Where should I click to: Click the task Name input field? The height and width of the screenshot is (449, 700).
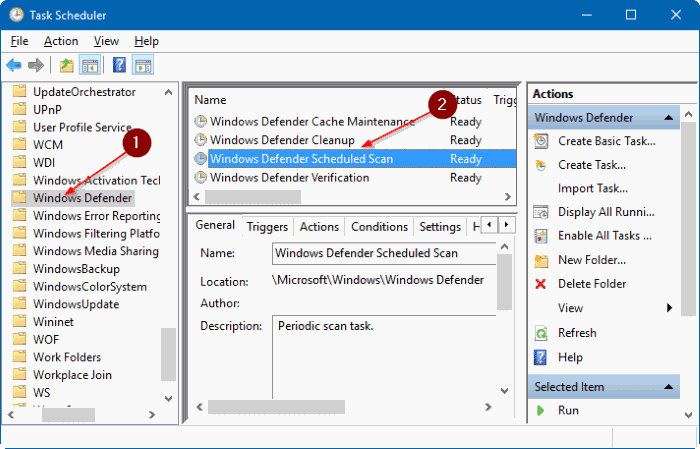(384, 253)
